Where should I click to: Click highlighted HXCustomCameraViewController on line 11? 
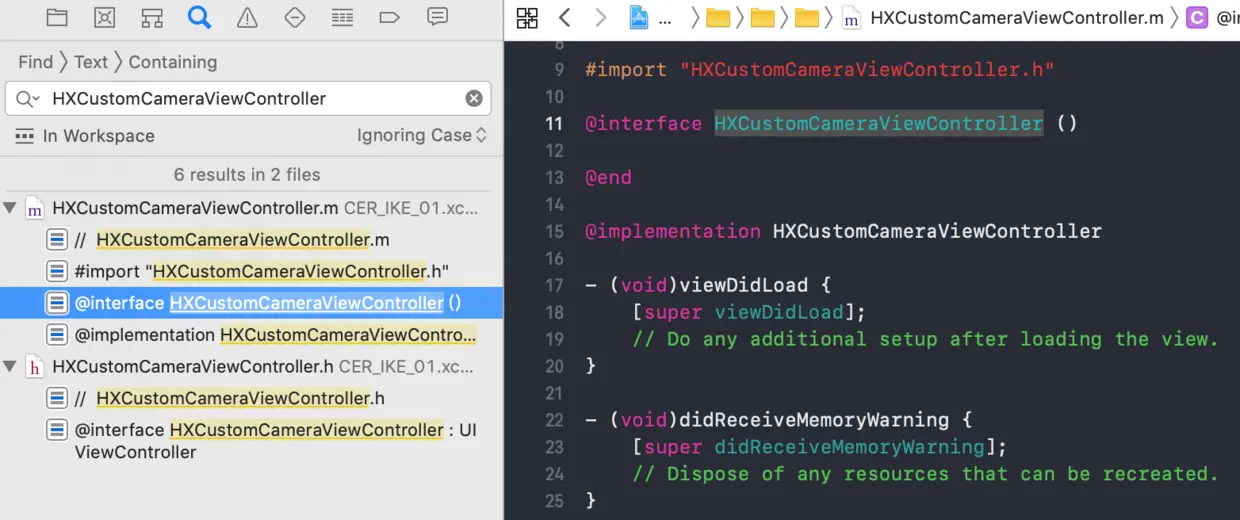coord(878,124)
